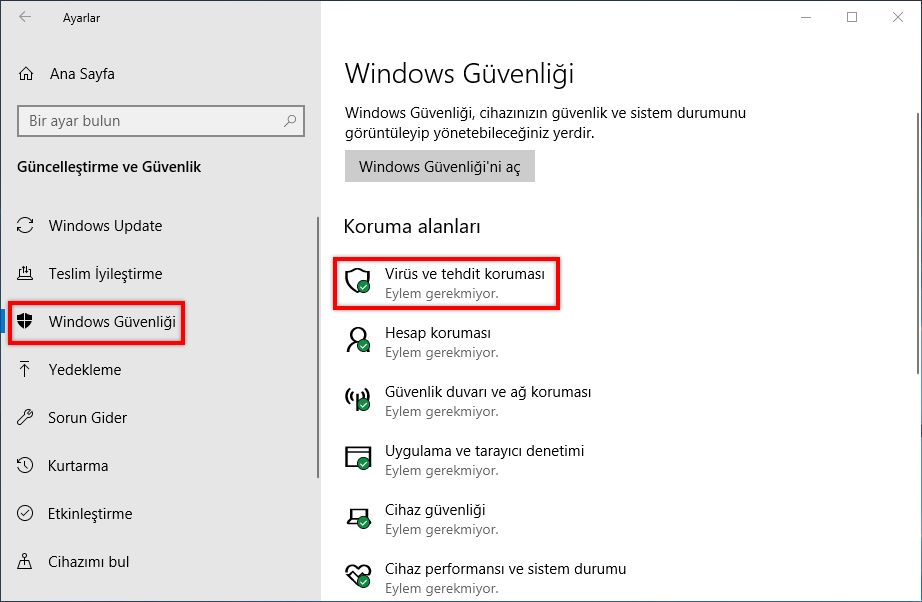The width and height of the screenshot is (922, 602).
Task: Open Cihazımı bul settings
Action: pos(89,562)
